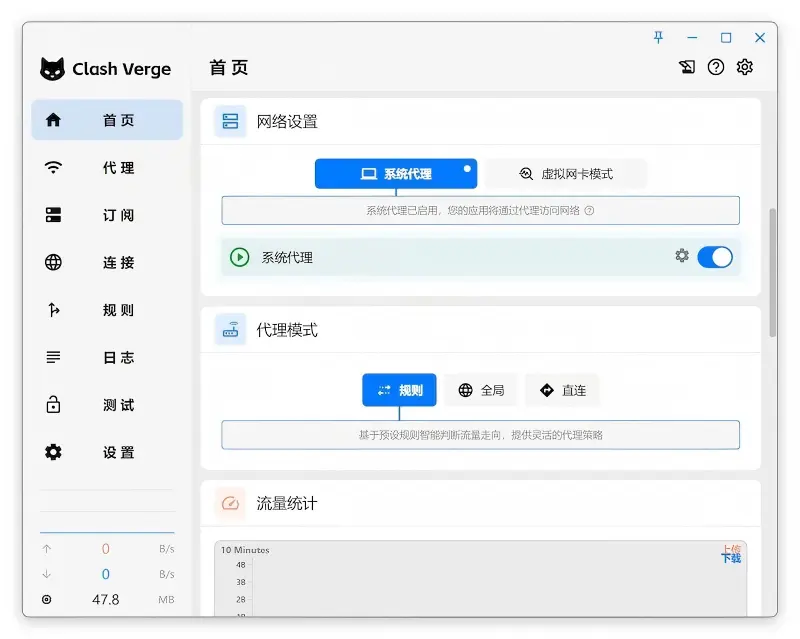Open the 首页 home sidebar item

(107, 120)
